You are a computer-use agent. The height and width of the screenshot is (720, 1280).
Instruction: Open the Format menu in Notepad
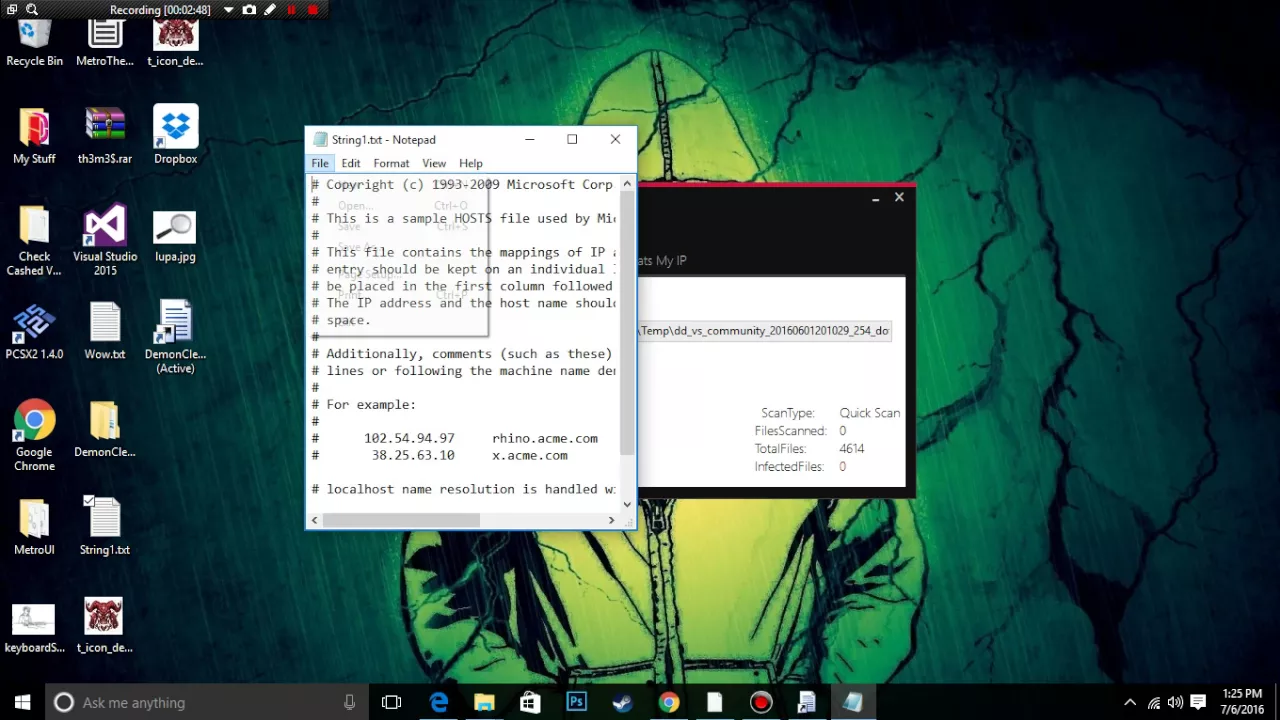point(391,163)
